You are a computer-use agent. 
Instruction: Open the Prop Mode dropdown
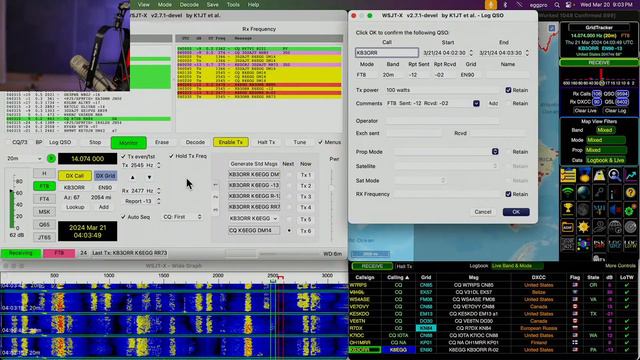(495, 151)
